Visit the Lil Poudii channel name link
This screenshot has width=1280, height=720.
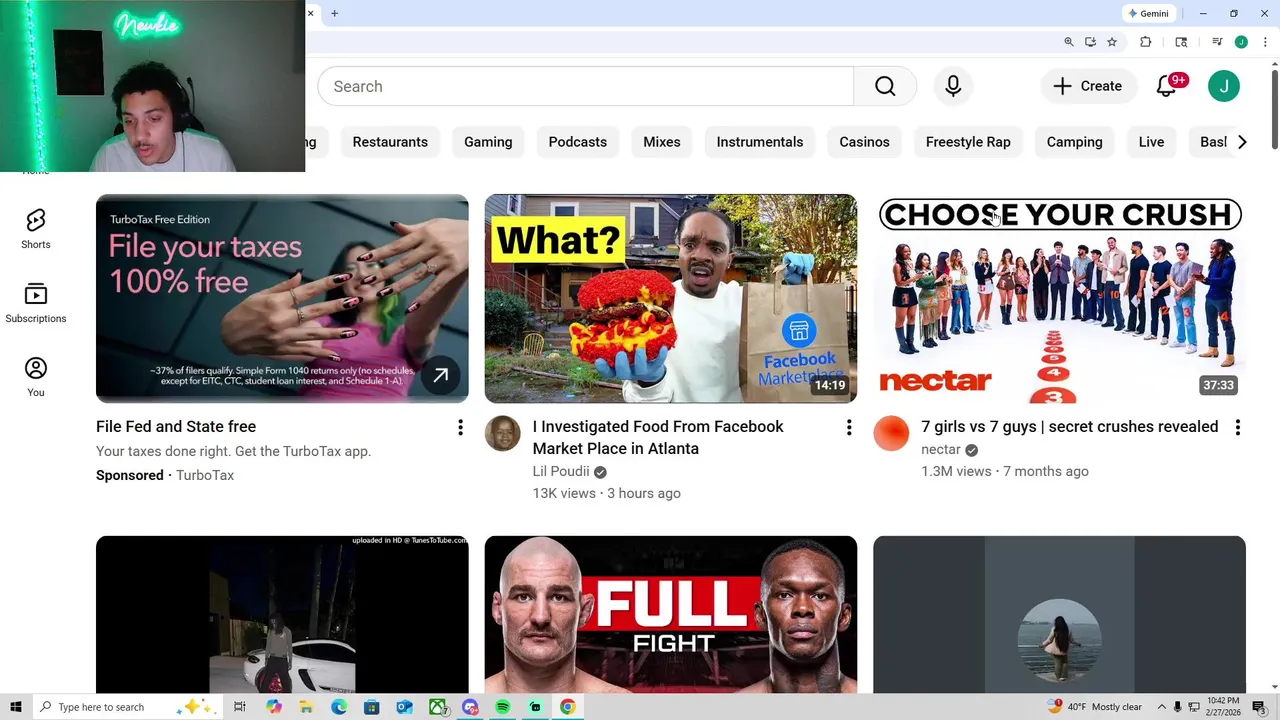(x=561, y=472)
